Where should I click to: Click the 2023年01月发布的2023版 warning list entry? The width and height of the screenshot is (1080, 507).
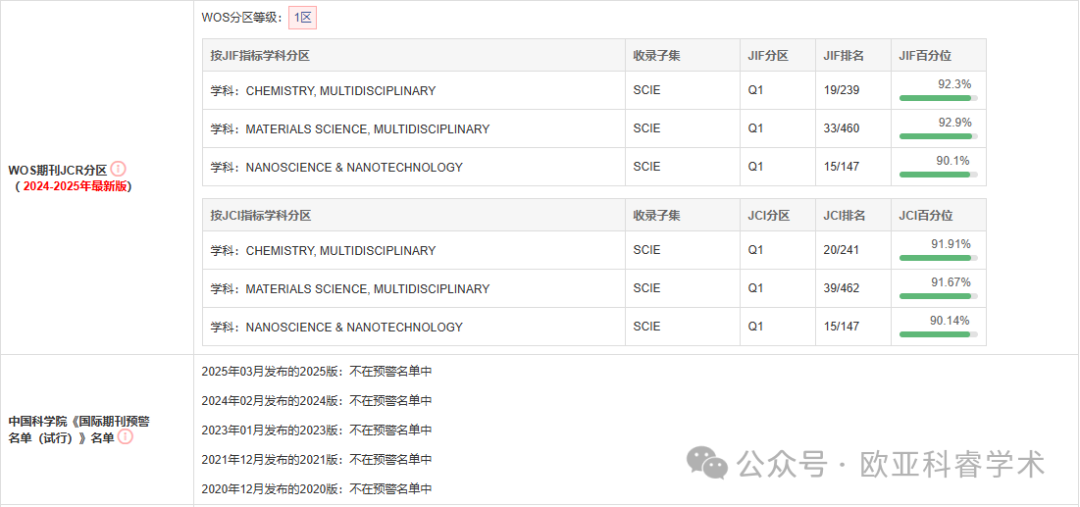[x=317, y=430]
